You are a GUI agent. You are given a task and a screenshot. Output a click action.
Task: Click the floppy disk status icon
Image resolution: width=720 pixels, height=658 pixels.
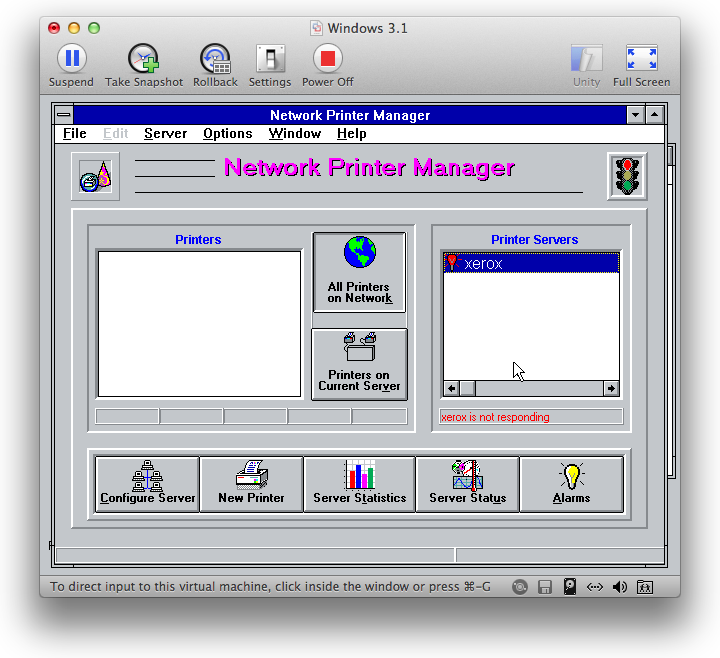[545, 587]
